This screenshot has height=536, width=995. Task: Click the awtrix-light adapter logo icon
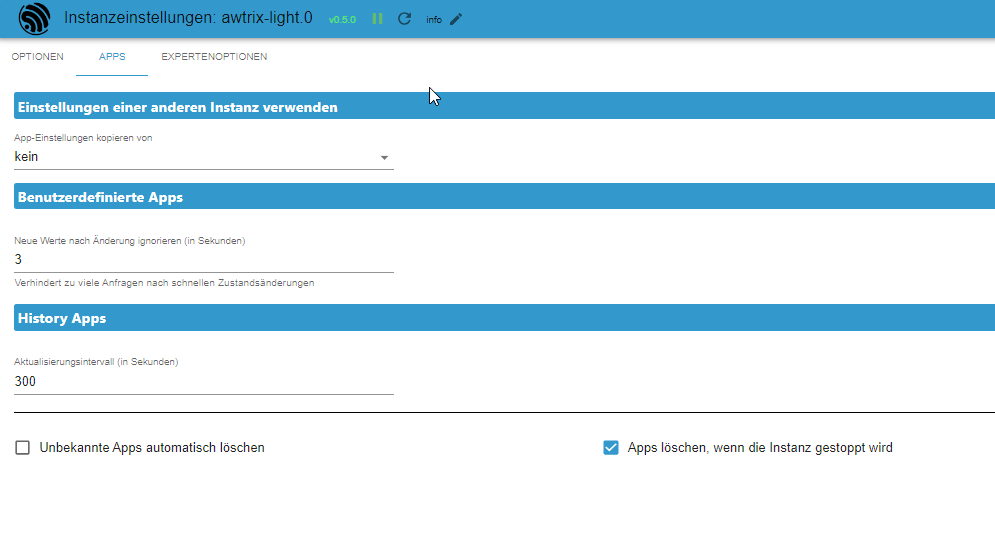[x=34, y=18]
